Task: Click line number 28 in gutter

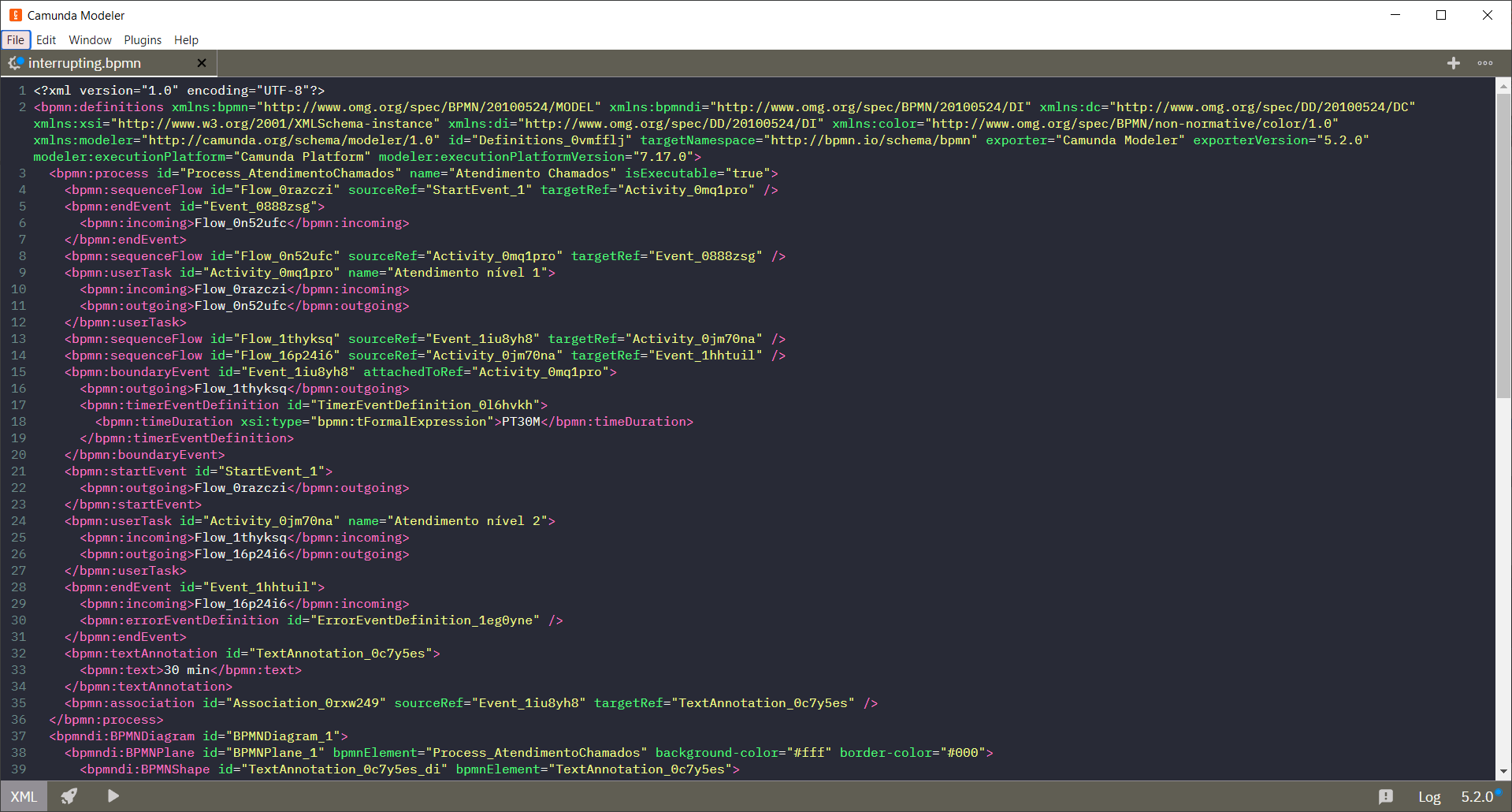Action: 18,587
